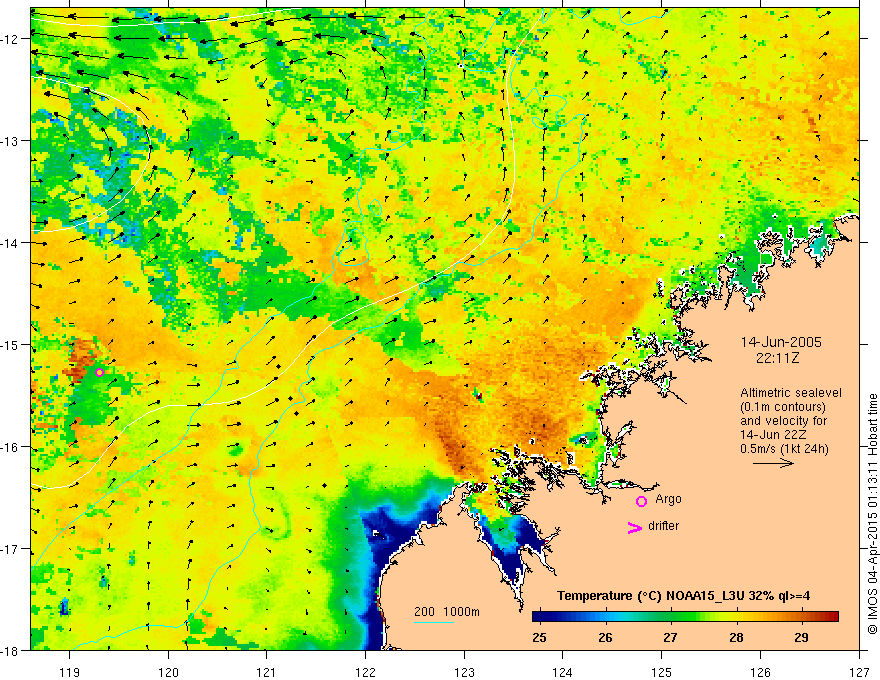This screenshot has height=680, width=880.
Task: Click the IMOS copyright timestamp text
Action: (872, 514)
